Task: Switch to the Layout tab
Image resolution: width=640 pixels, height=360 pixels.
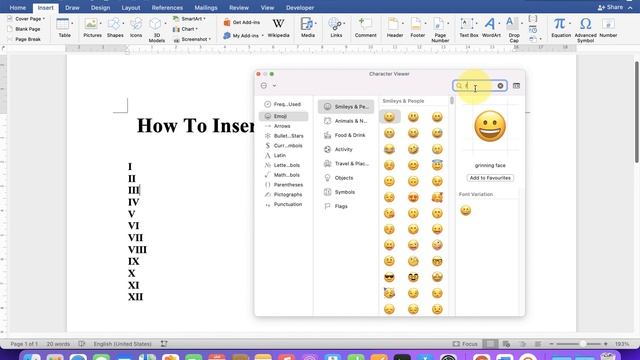Action: click(131, 7)
